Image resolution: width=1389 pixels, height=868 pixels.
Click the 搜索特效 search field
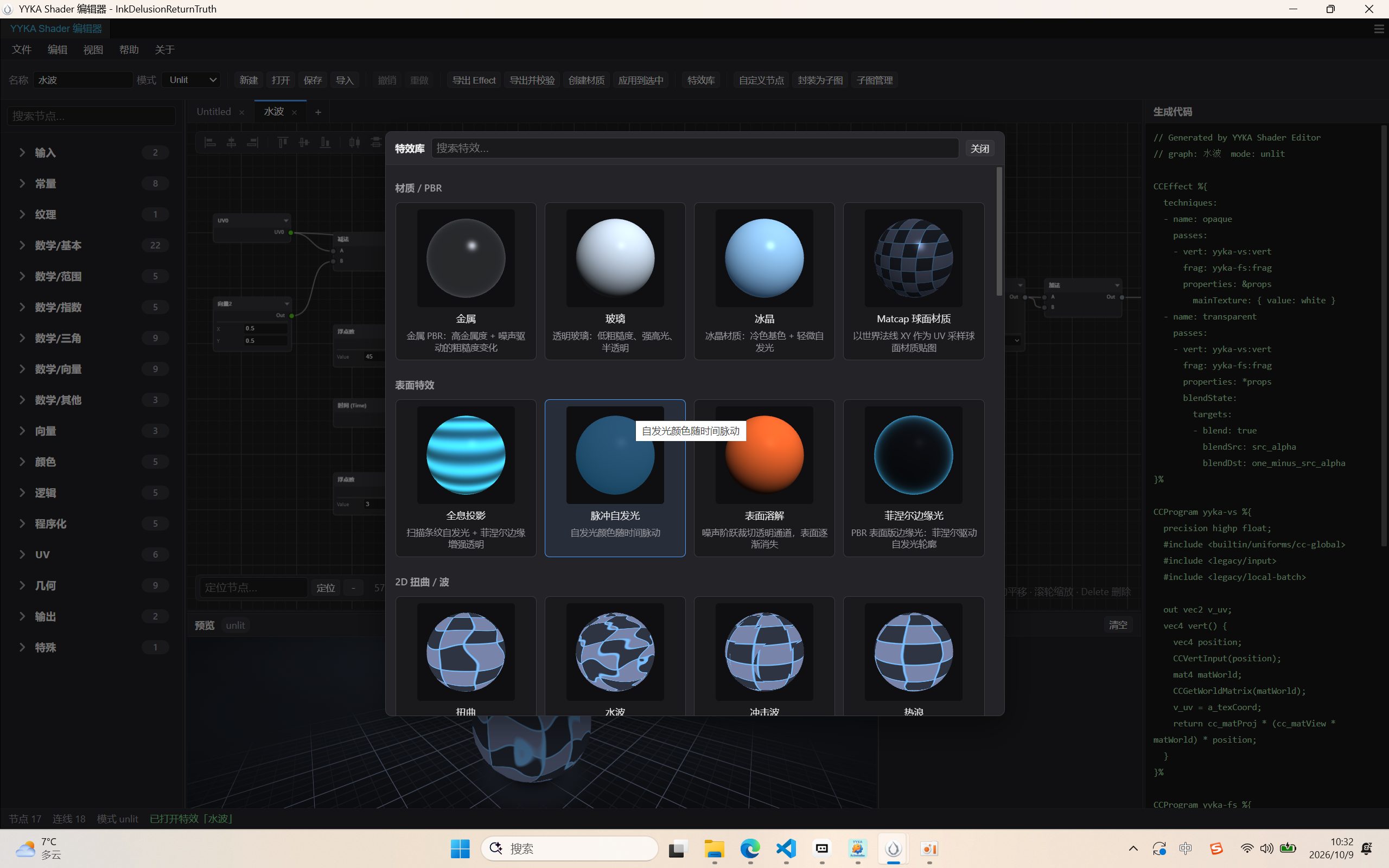click(695, 148)
